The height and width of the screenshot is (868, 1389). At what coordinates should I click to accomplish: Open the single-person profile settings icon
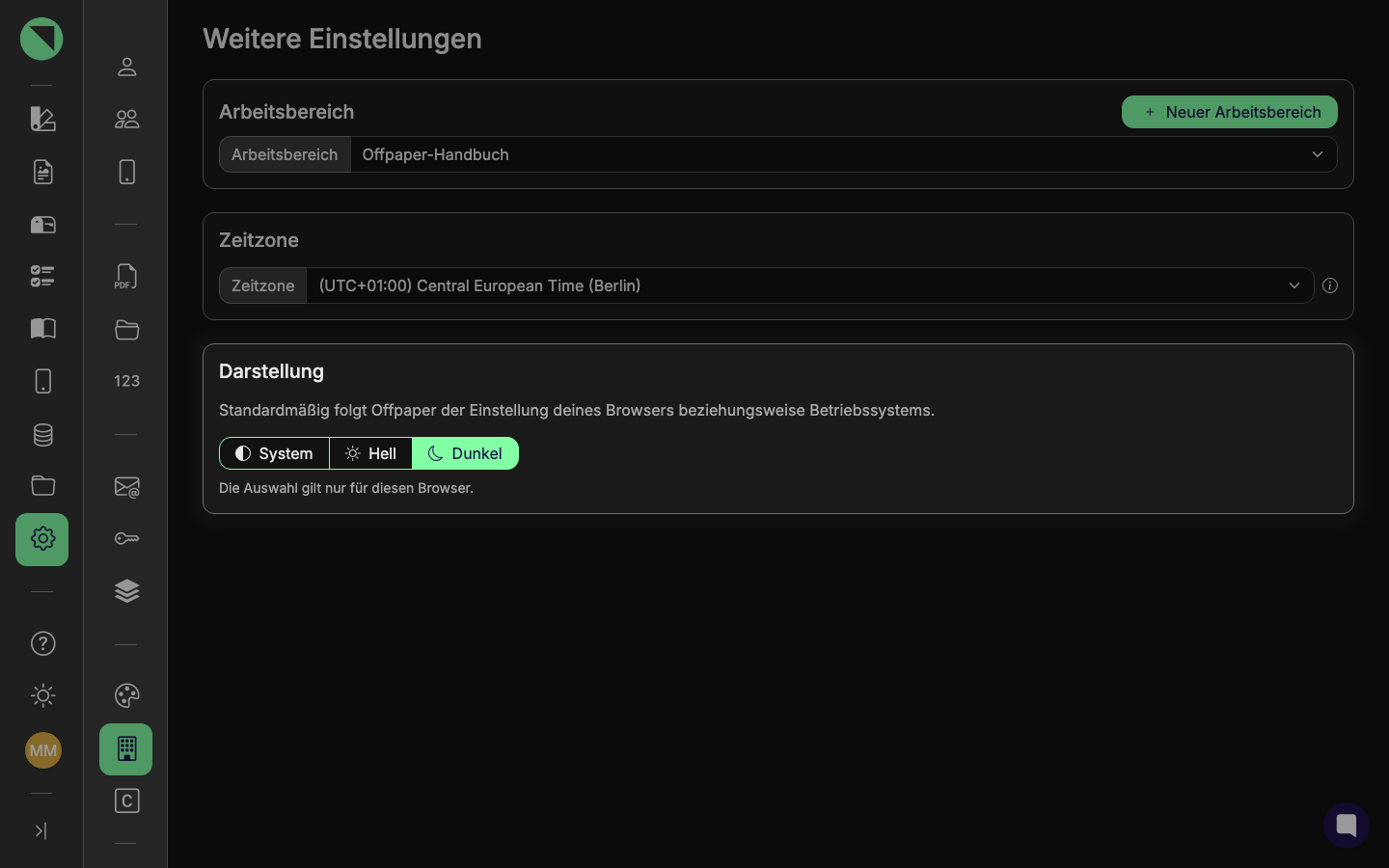pos(126,67)
